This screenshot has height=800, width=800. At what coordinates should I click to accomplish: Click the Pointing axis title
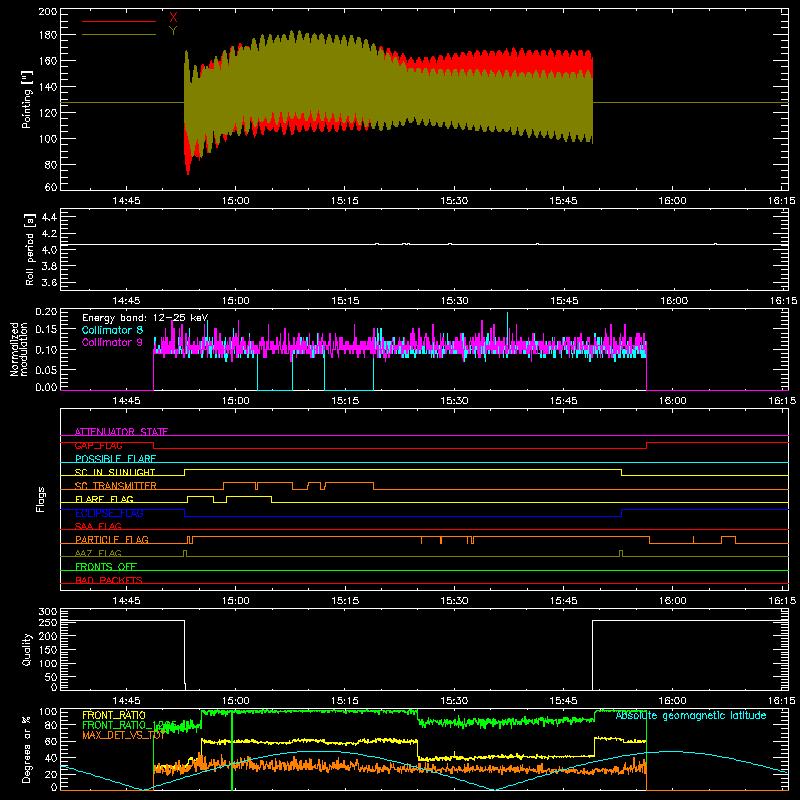(x=27, y=99)
